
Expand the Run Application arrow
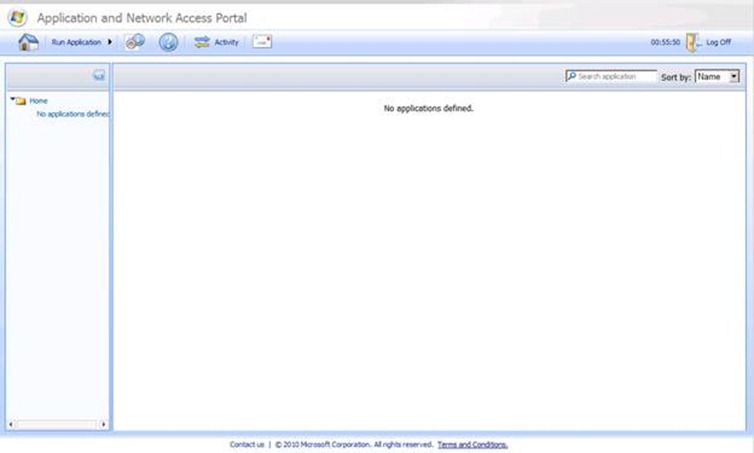[x=110, y=42]
